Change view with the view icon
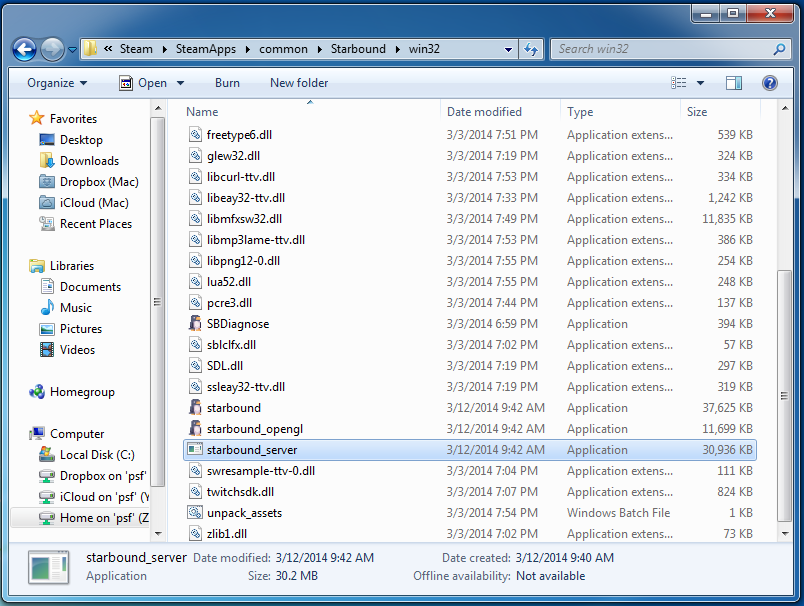The height and width of the screenshot is (606, 804). coord(678,83)
